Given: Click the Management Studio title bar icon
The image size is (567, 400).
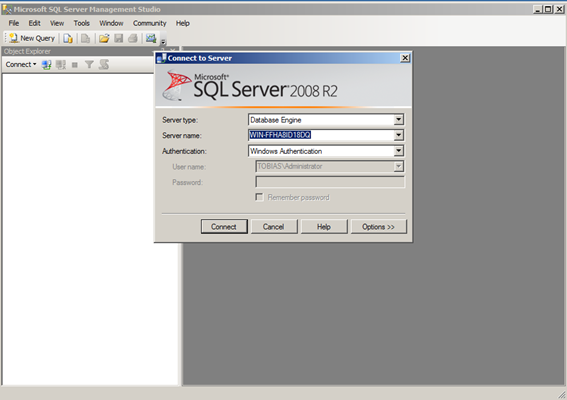Looking at the screenshot, I should click(x=7, y=9).
